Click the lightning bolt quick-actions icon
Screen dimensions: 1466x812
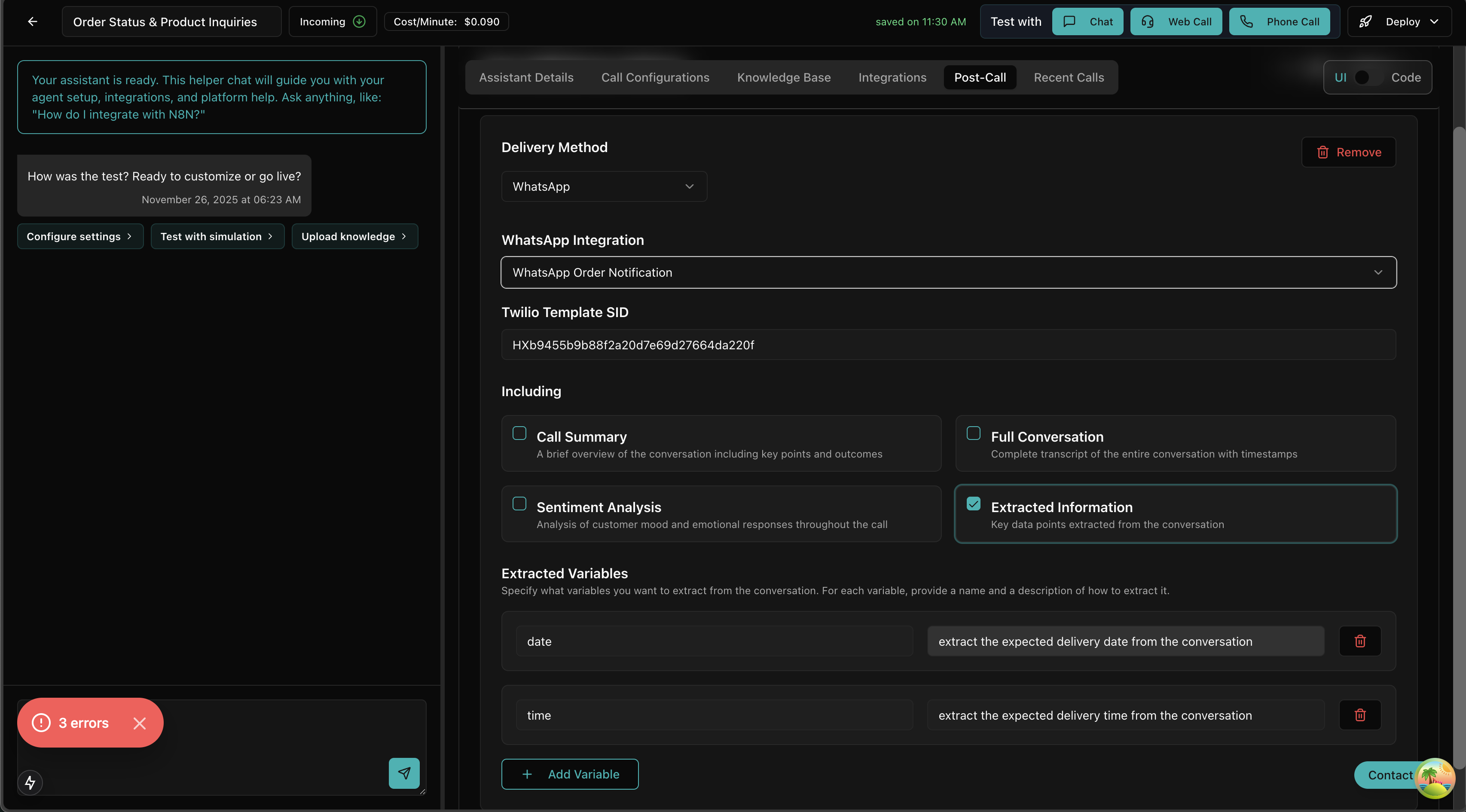click(30, 782)
